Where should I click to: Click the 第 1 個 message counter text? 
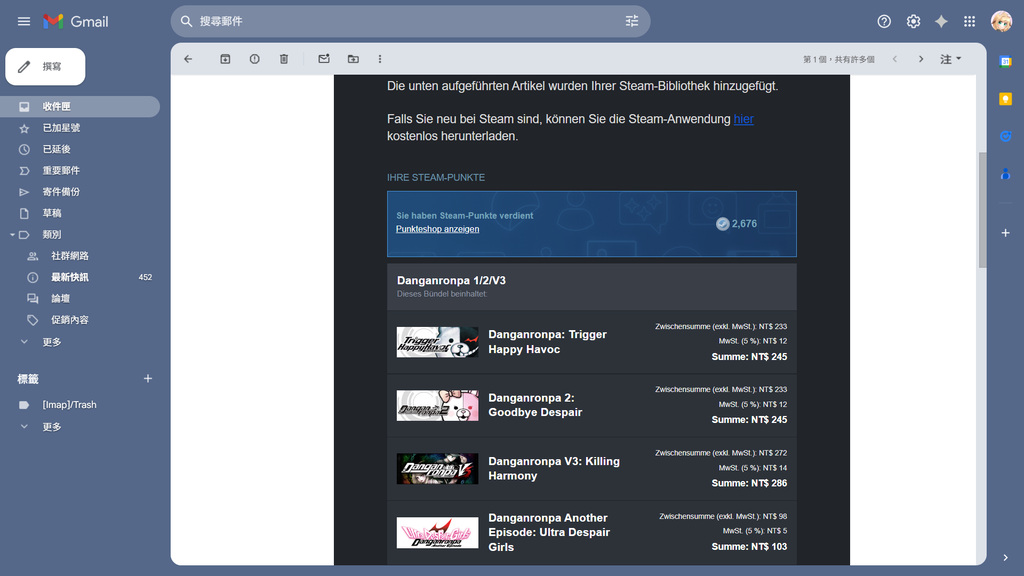coord(839,59)
